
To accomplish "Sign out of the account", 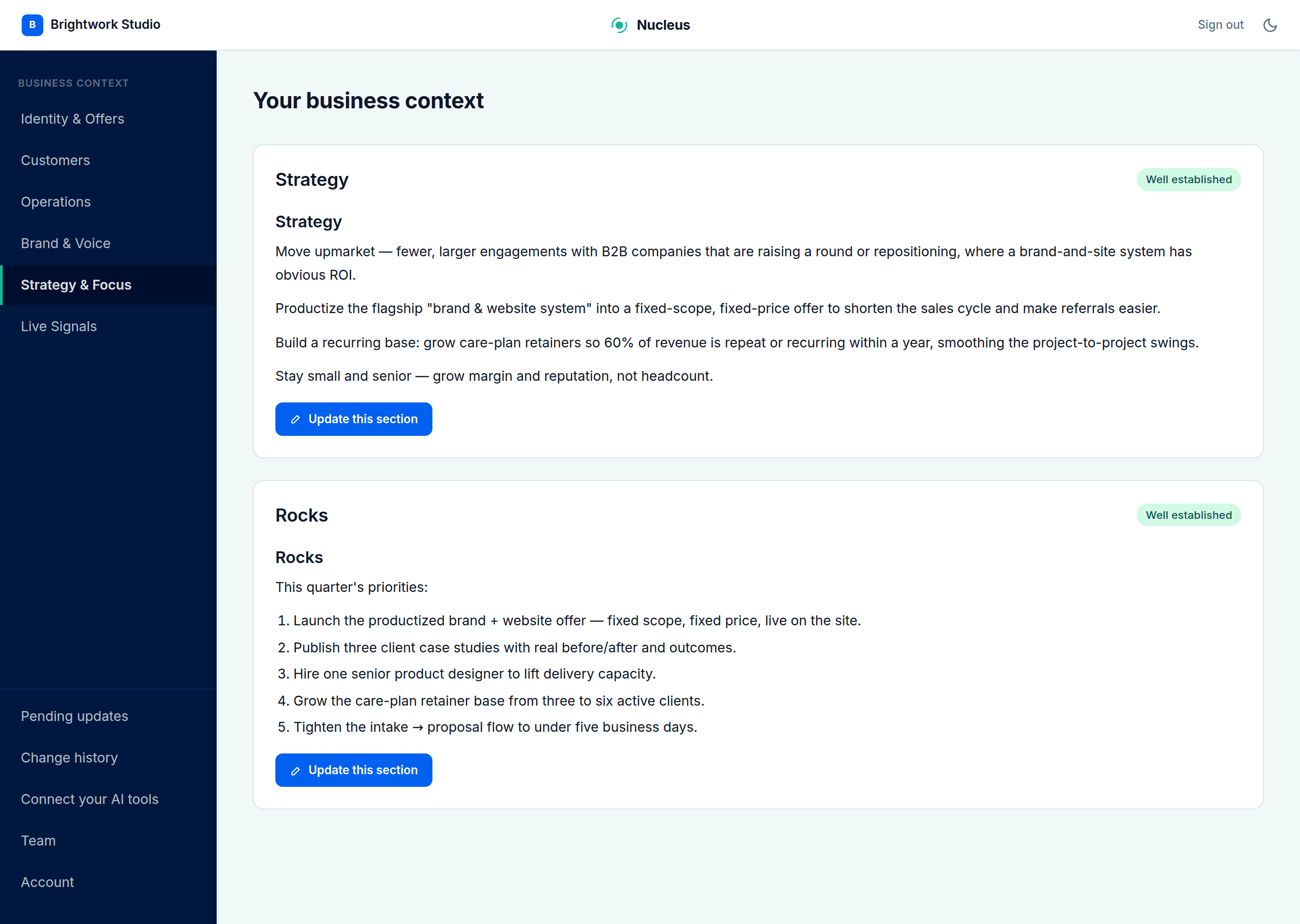I will click(1220, 25).
